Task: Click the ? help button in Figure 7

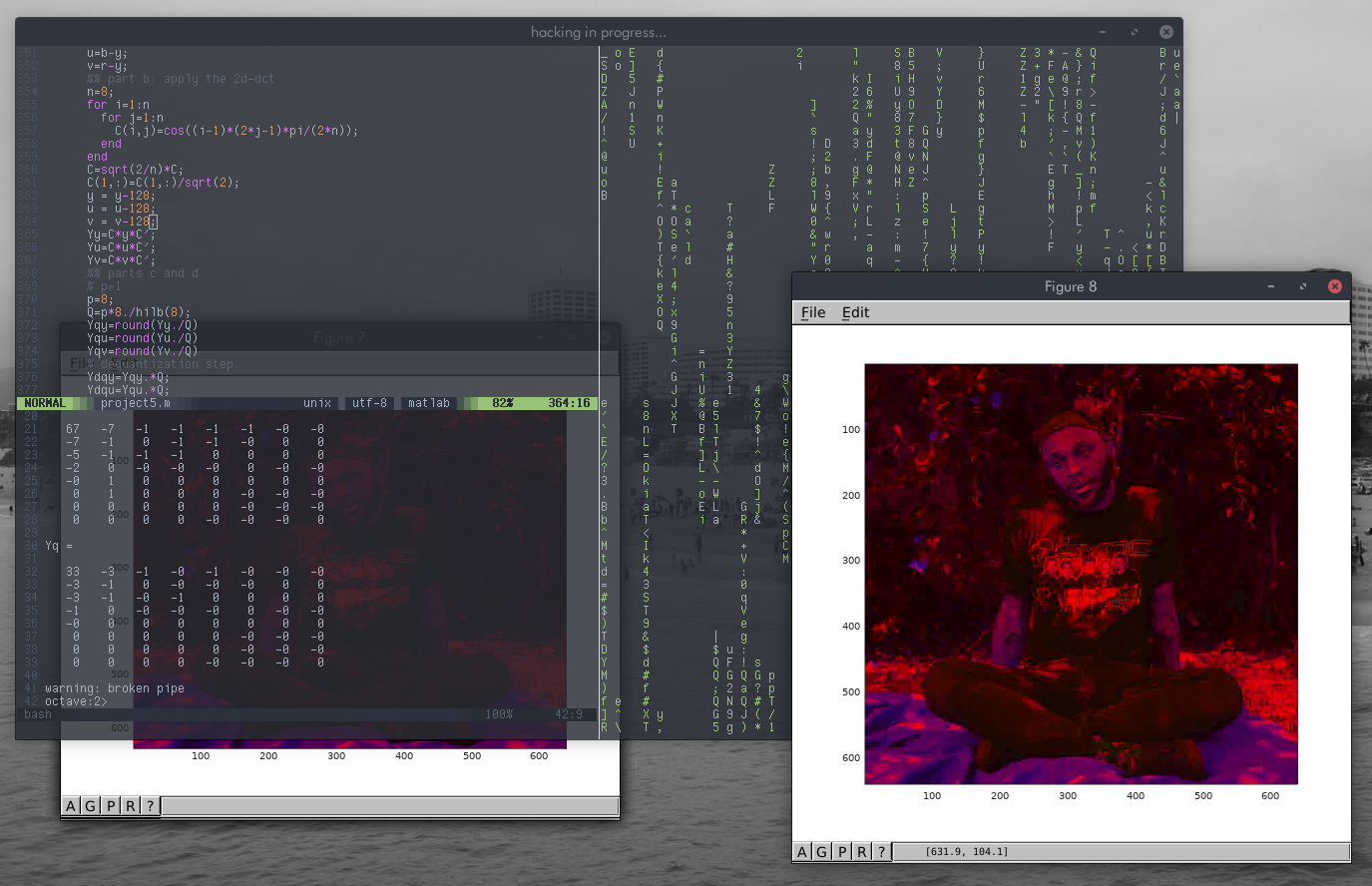Action: (150, 806)
